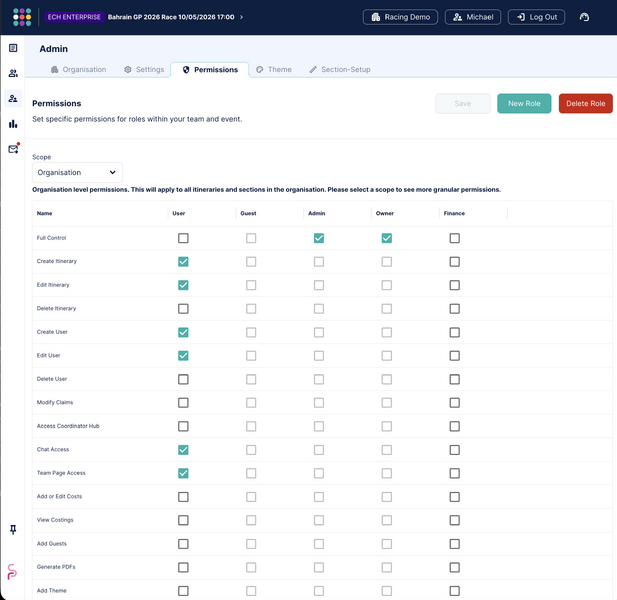Viewport: 617px width, 600px height.
Task: Click the Name column header
Action: [x=44, y=213]
